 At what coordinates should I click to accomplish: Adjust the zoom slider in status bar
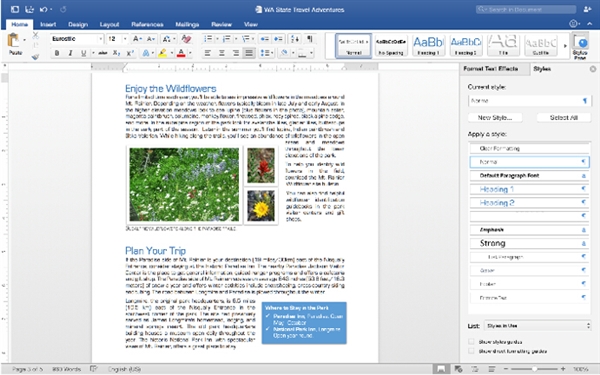click(x=534, y=369)
